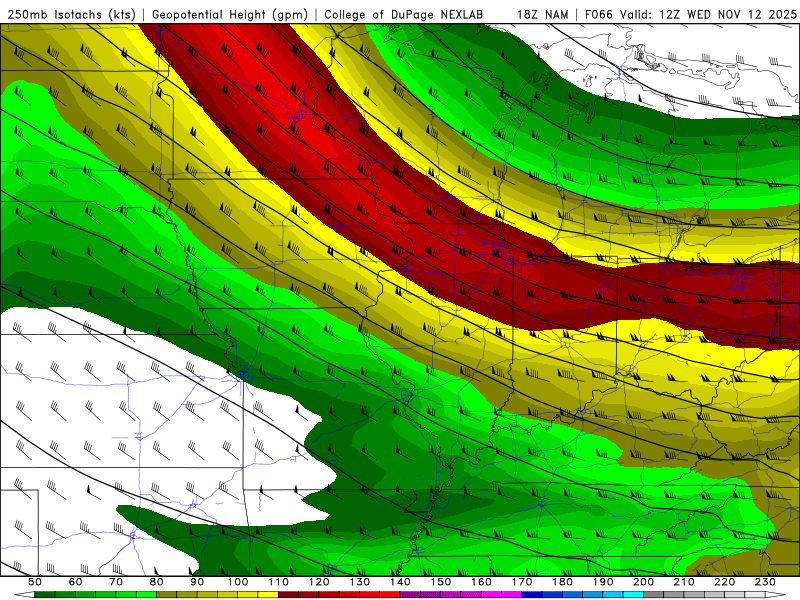
Task: Click the 130 label on the color scale
Action: pos(360,582)
